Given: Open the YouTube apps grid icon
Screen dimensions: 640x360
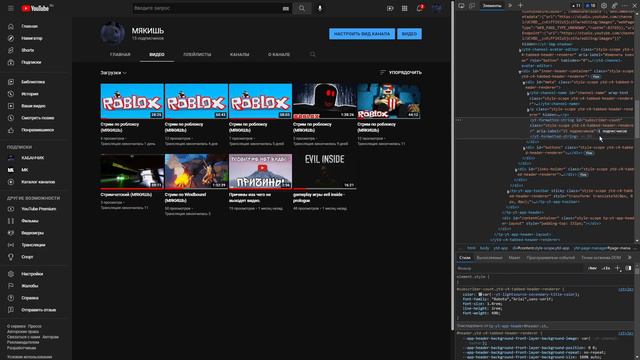Looking at the screenshot, I should click(x=404, y=8).
